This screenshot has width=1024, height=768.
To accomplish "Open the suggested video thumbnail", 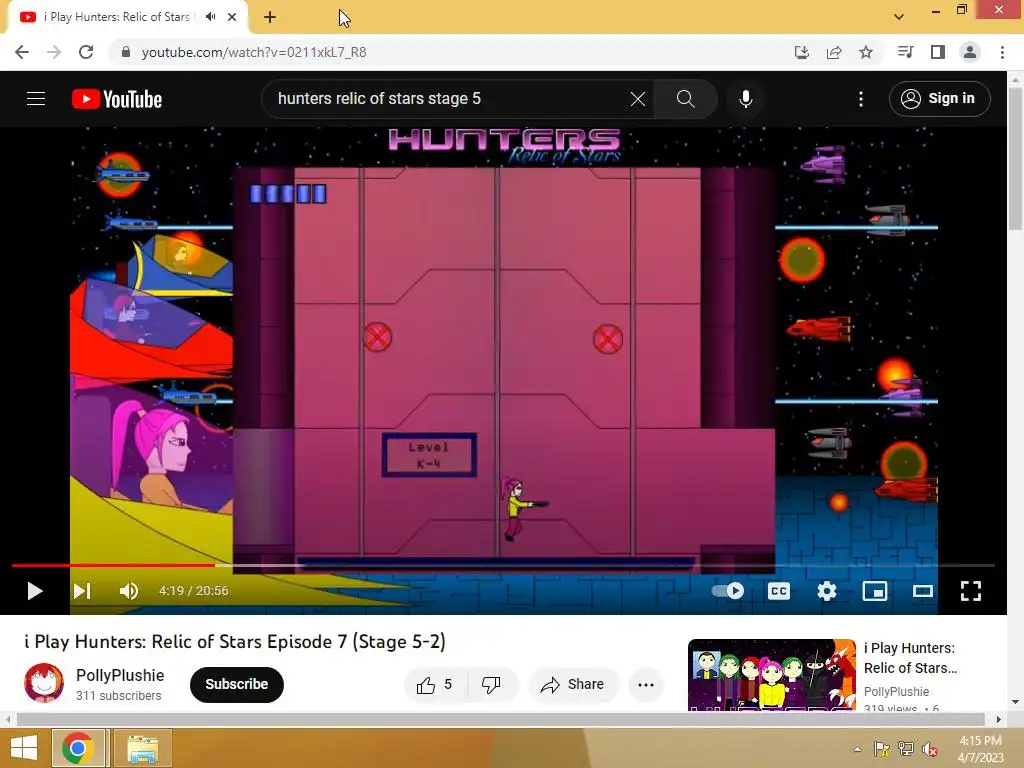I will (x=771, y=675).
